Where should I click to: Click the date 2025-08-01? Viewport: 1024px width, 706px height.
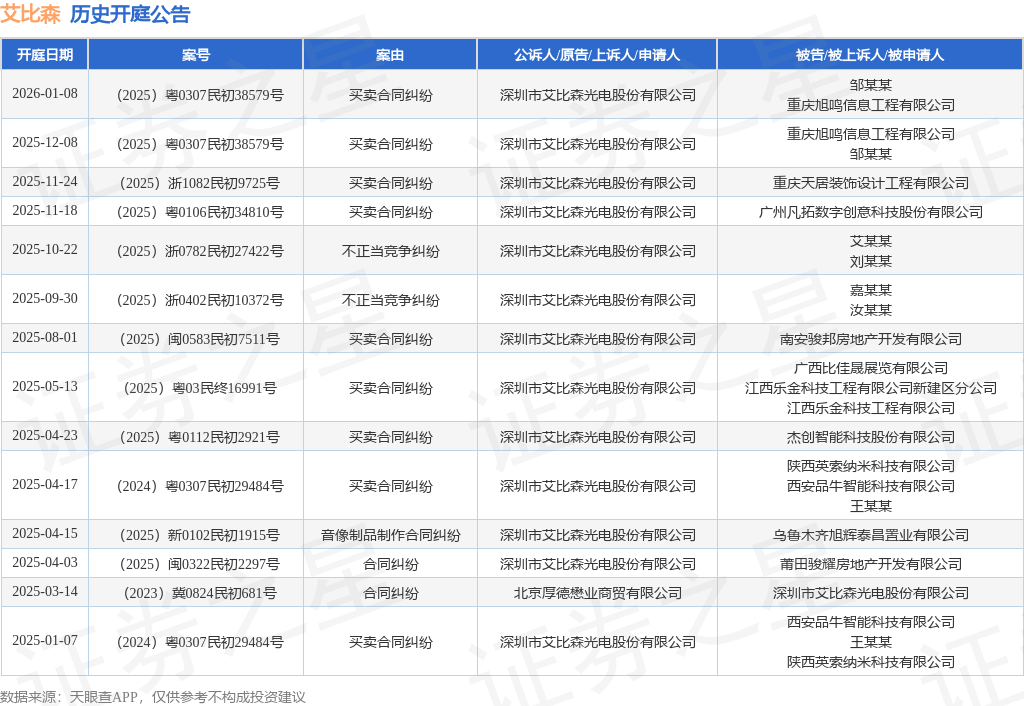pyautogui.click(x=44, y=338)
